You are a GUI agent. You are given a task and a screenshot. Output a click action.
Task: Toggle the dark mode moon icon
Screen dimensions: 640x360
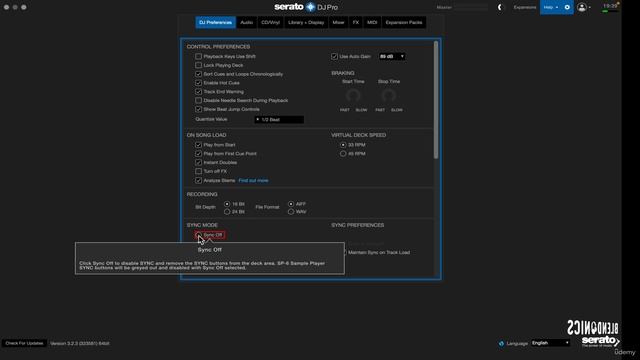pos(500,7)
